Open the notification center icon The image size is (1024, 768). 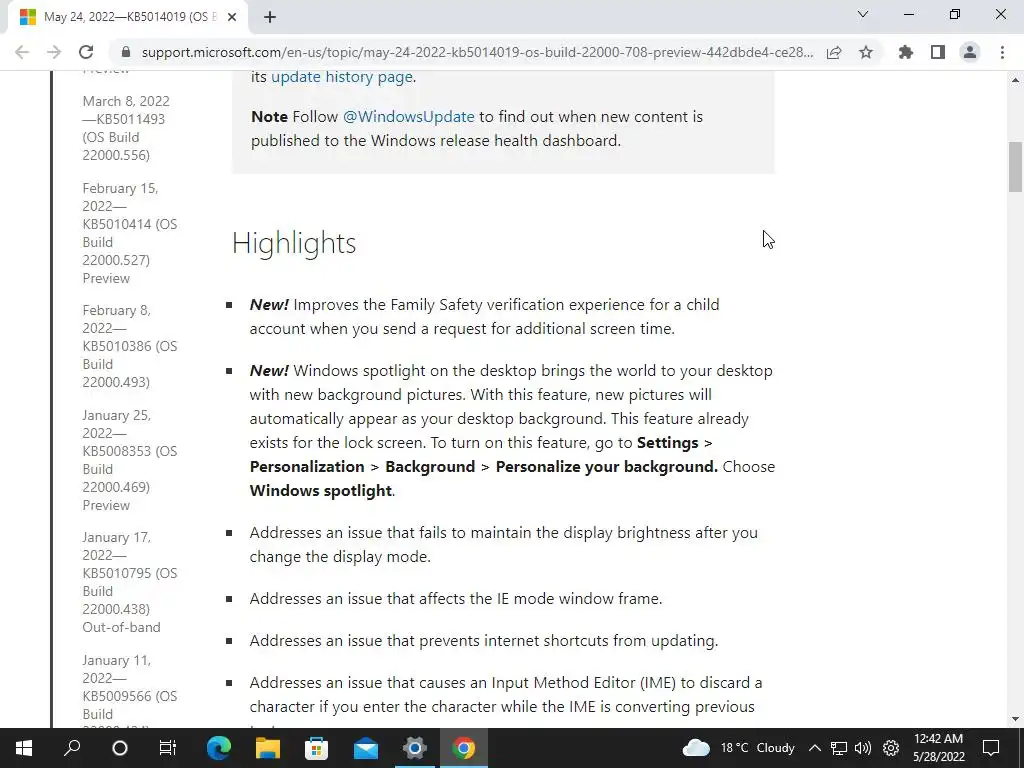point(991,748)
